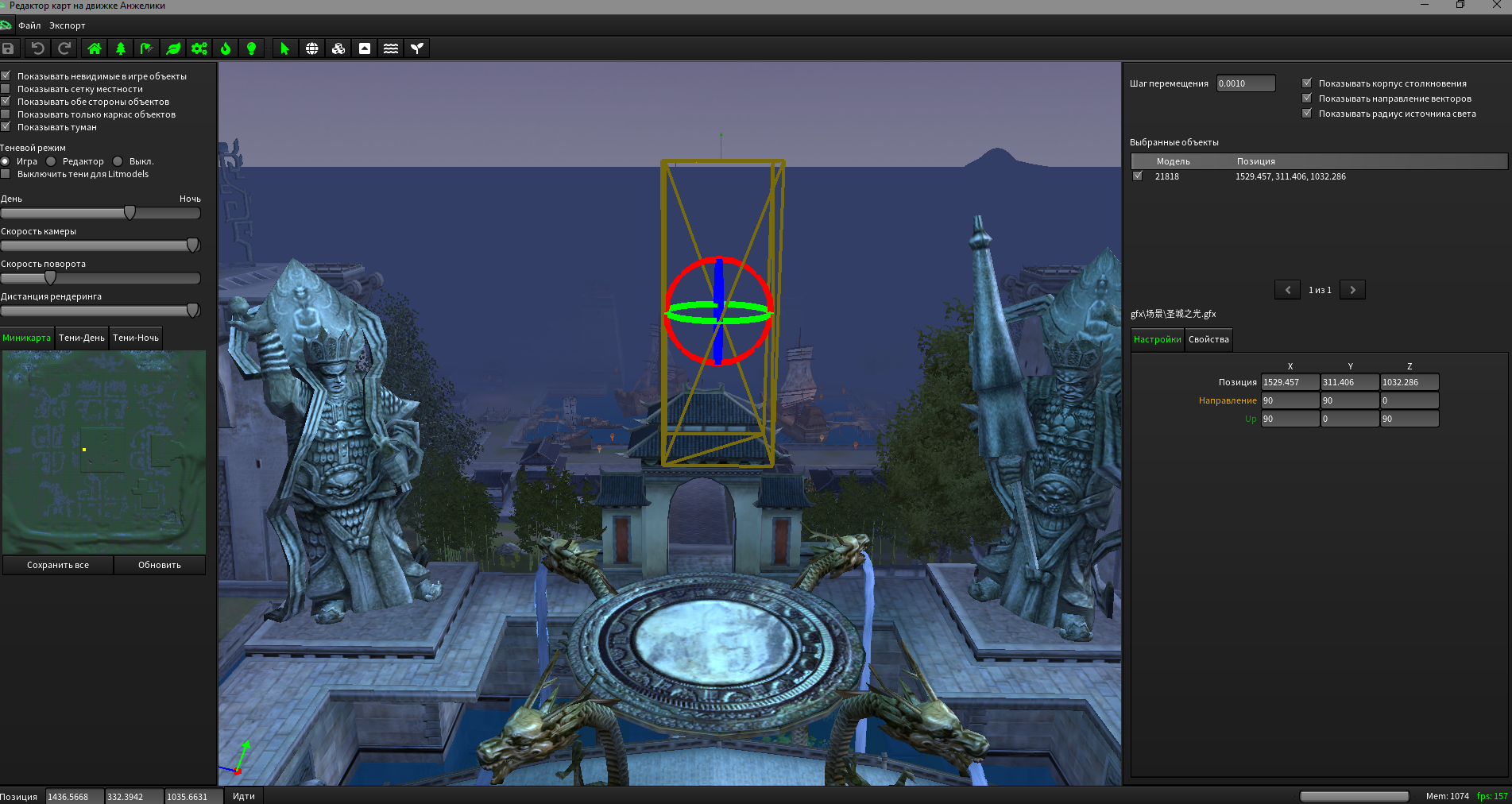Image resolution: width=1512 pixels, height=804 pixels.
Task: Click the white sprout plant icon
Action: point(417,48)
